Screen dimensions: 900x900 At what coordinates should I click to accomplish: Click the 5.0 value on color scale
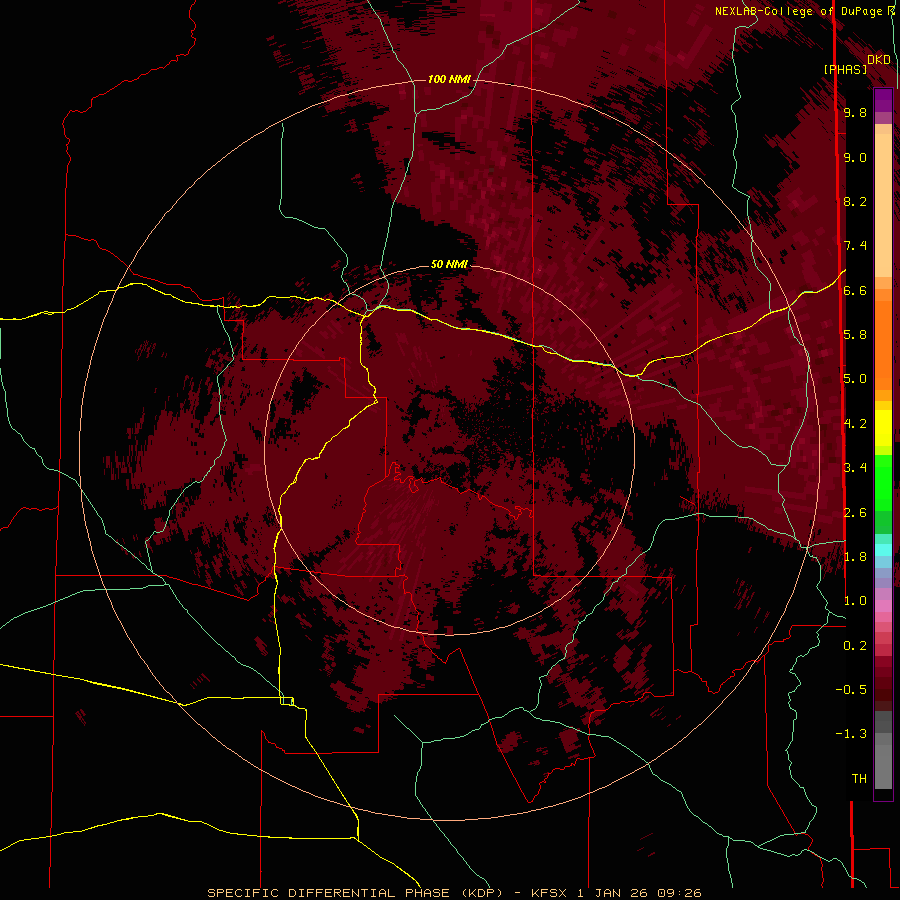(x=855, y=379)
